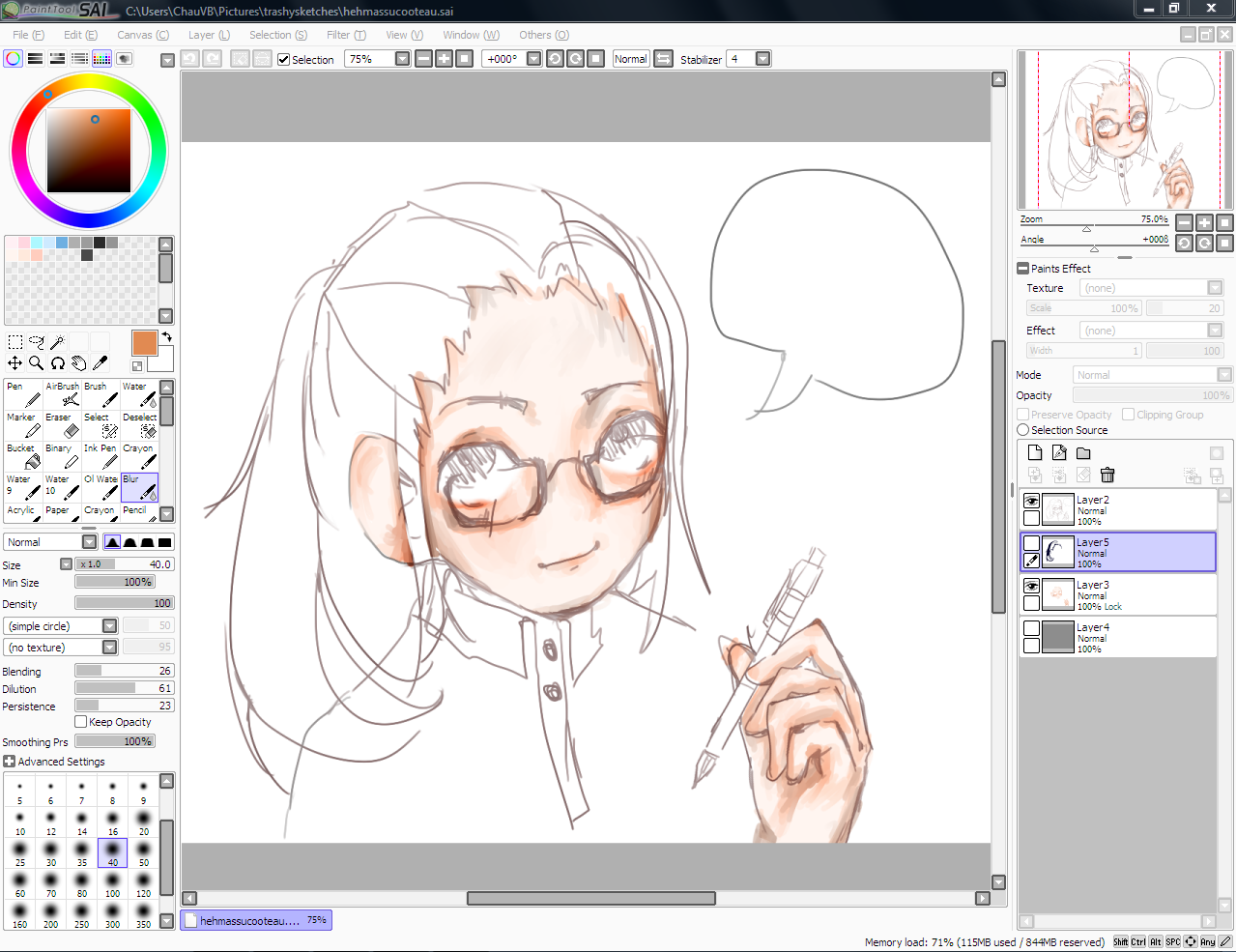
Task: Expand the Stabilizer value dropdown
Action: click(762, 59)
